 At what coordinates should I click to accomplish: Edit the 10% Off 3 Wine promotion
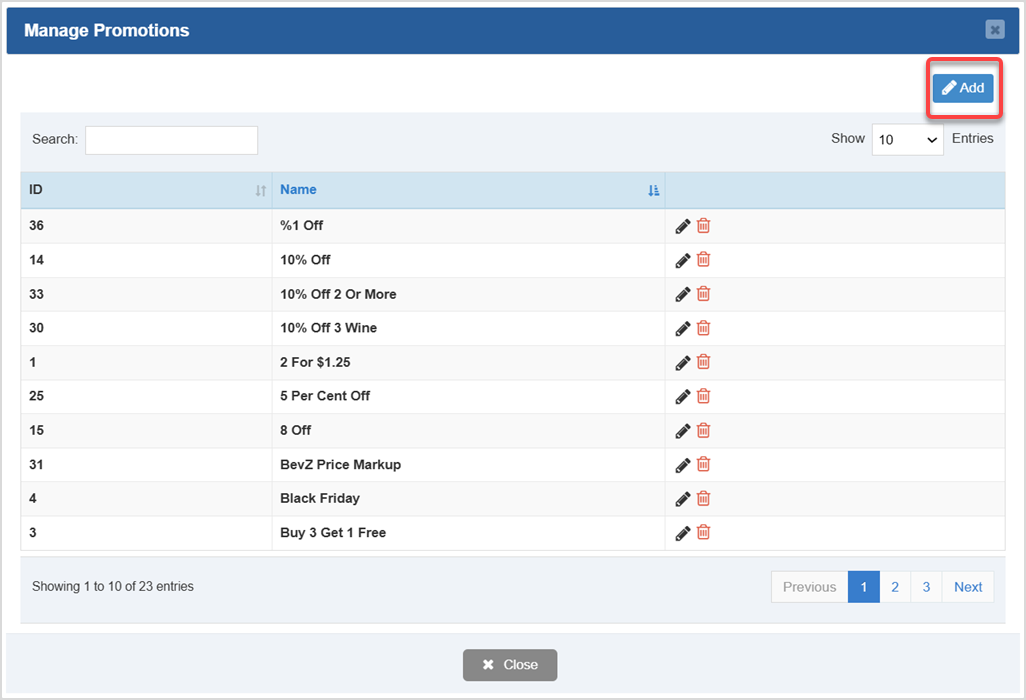pyautogui.click(x=683, y=327)
